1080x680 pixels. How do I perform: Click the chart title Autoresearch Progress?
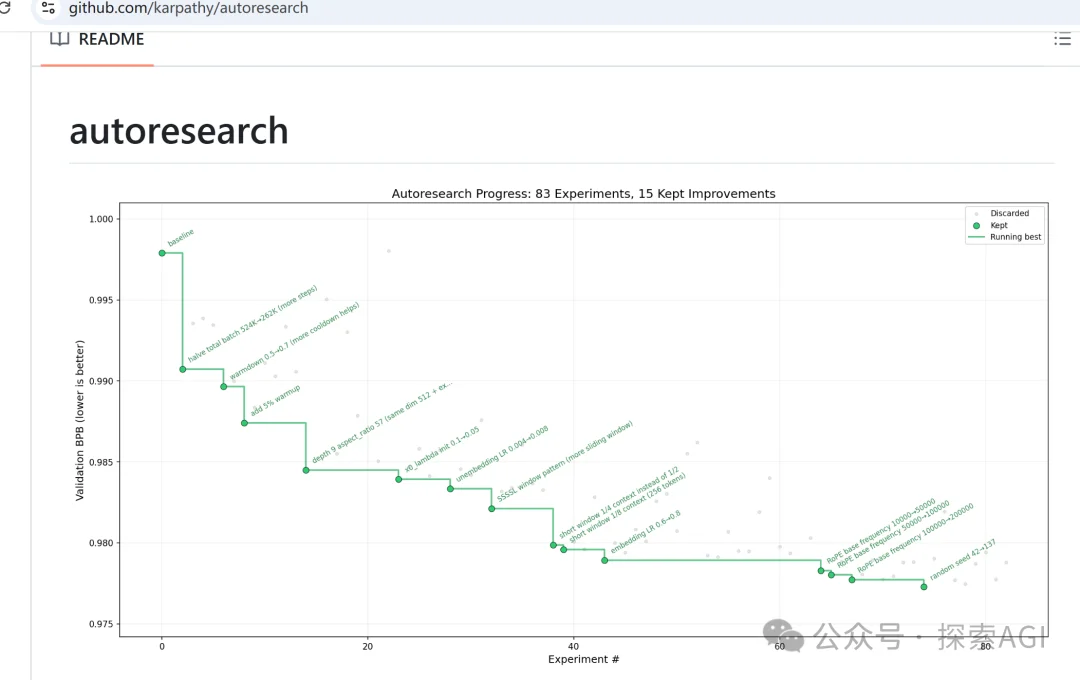click(x=583, y=193)
